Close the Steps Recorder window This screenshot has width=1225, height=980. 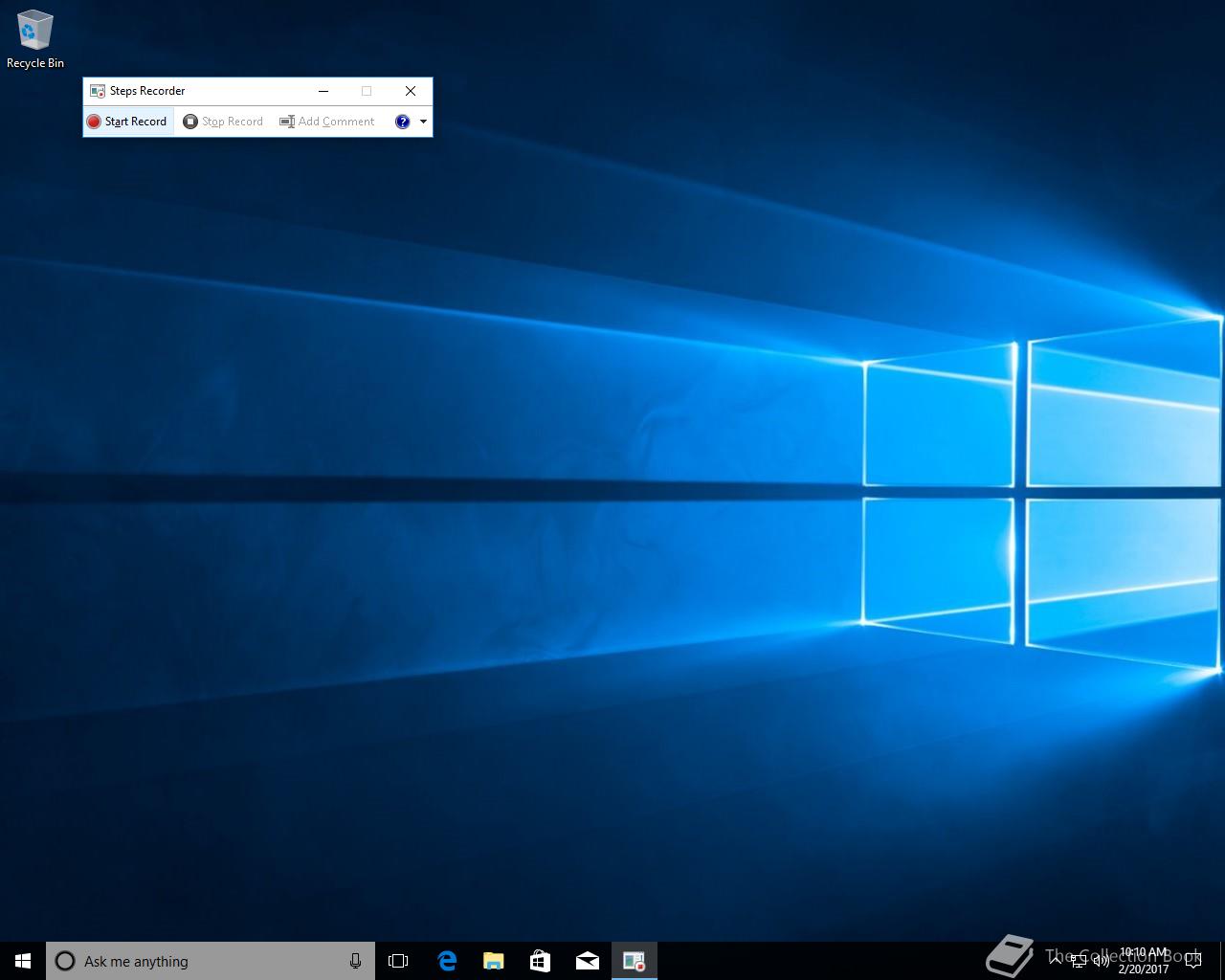tap(411, 91)
